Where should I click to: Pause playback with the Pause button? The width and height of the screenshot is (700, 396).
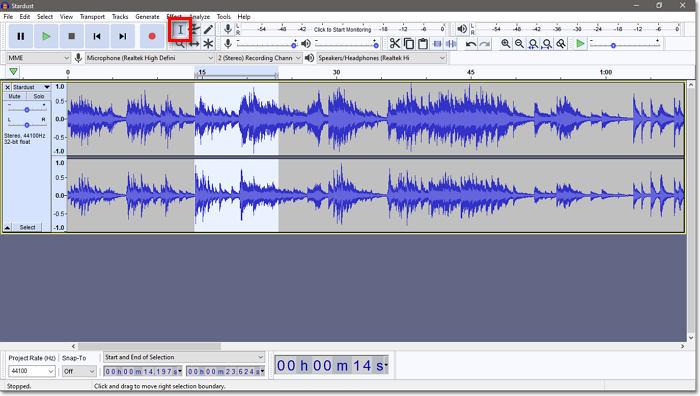click(21, 36)
